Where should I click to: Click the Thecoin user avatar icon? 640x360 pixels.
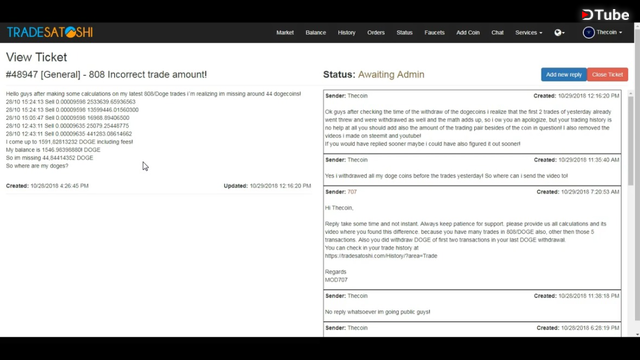tap(589, 33)
